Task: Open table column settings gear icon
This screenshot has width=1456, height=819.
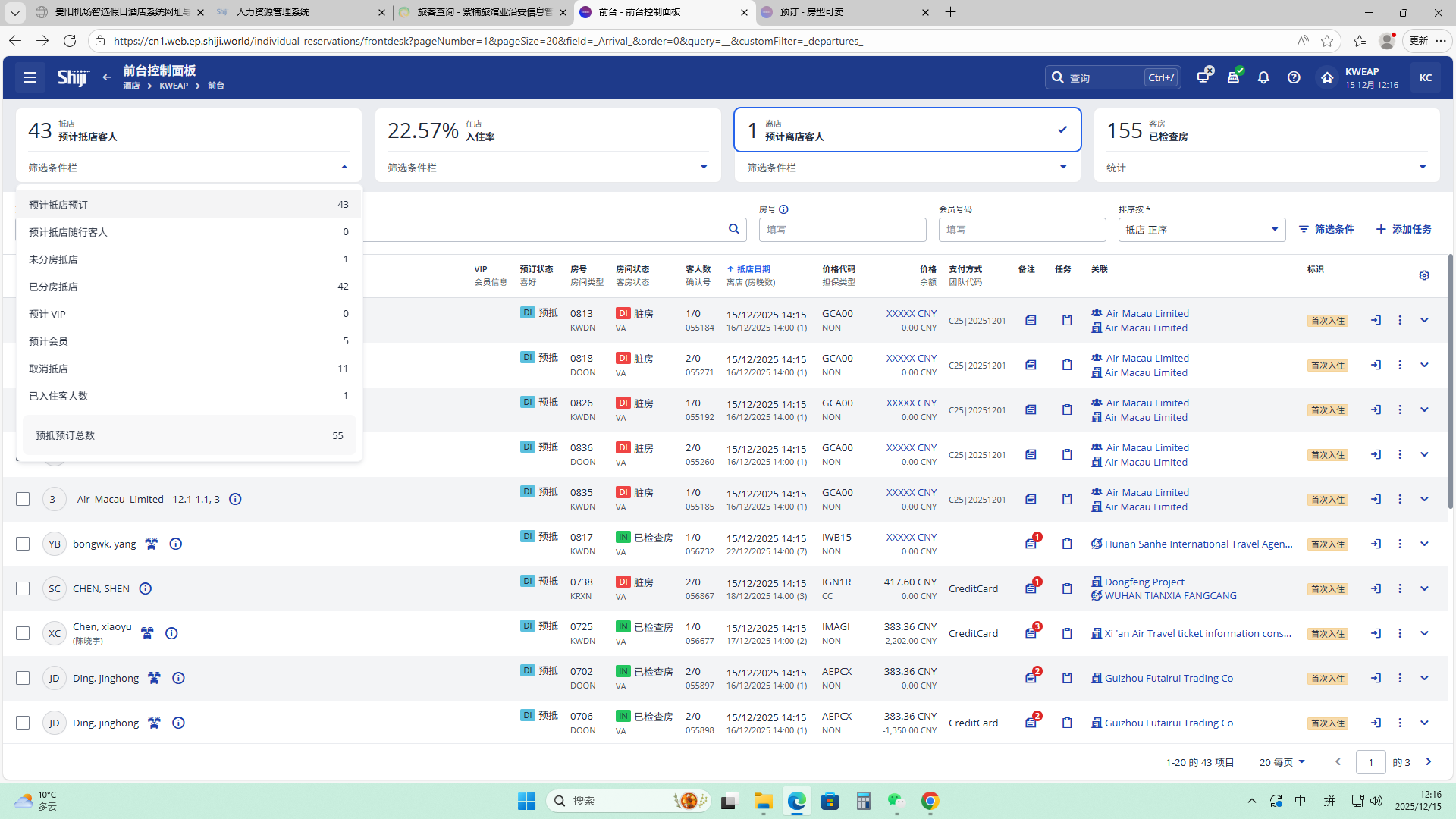Action: pyautogui.click(x=1424, y=275)
